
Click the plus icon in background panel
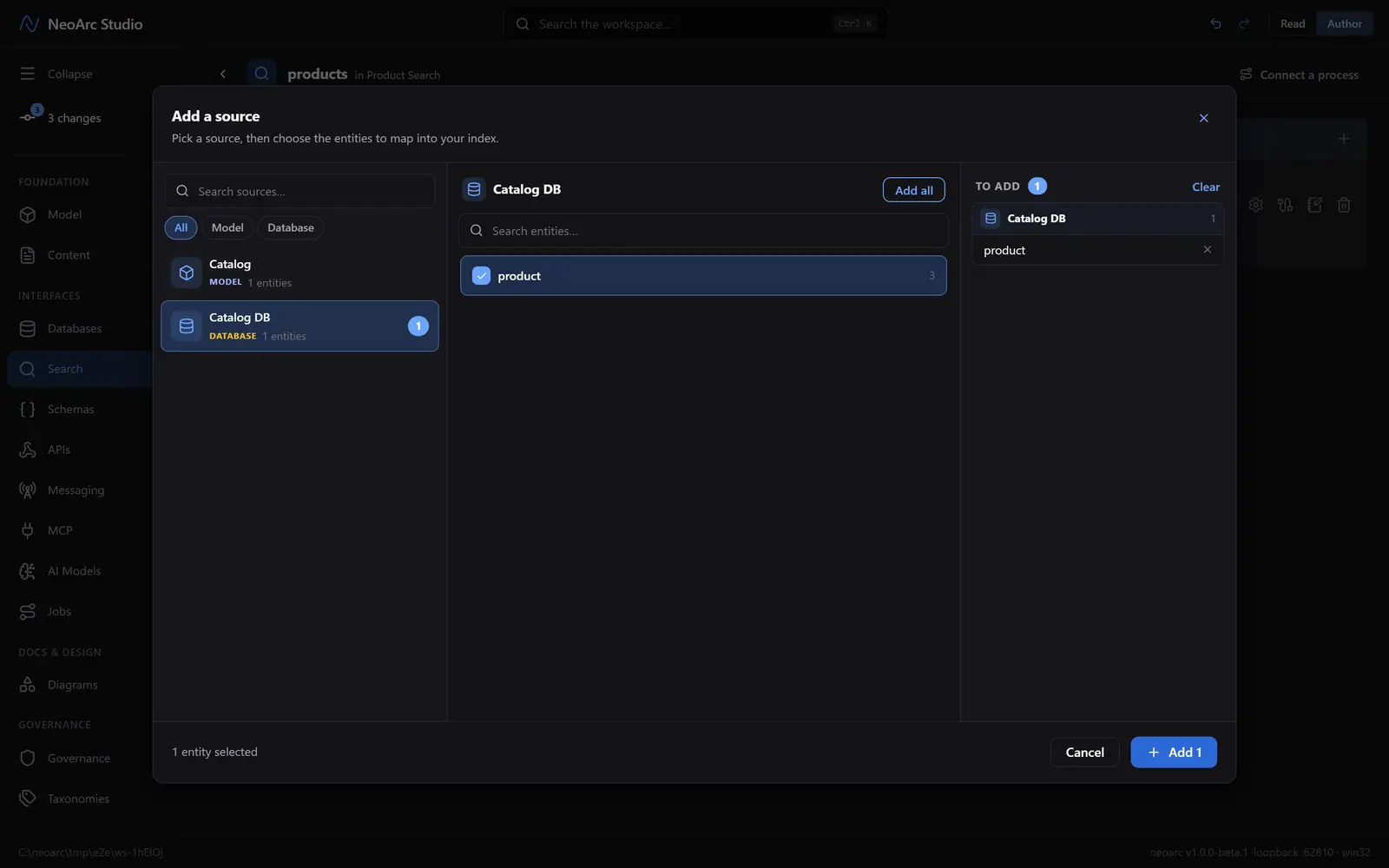(1344, 139)
